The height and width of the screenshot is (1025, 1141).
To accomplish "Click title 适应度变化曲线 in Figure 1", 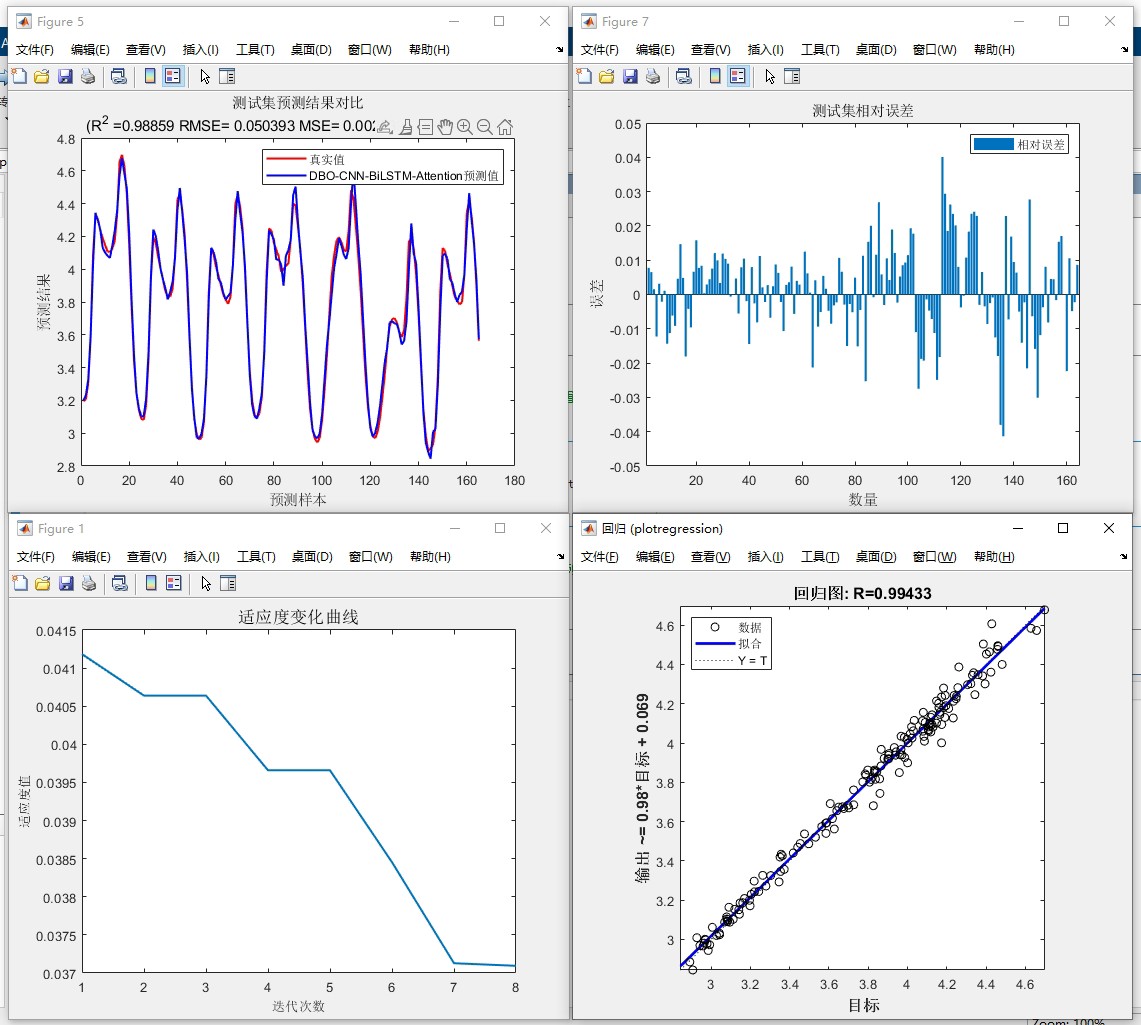I will pos(298,617).
